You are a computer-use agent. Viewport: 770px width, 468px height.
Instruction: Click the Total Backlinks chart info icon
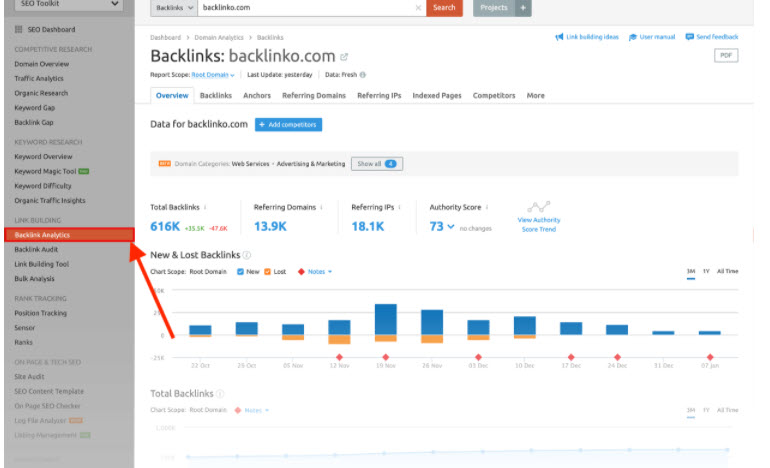pos(220,393)
